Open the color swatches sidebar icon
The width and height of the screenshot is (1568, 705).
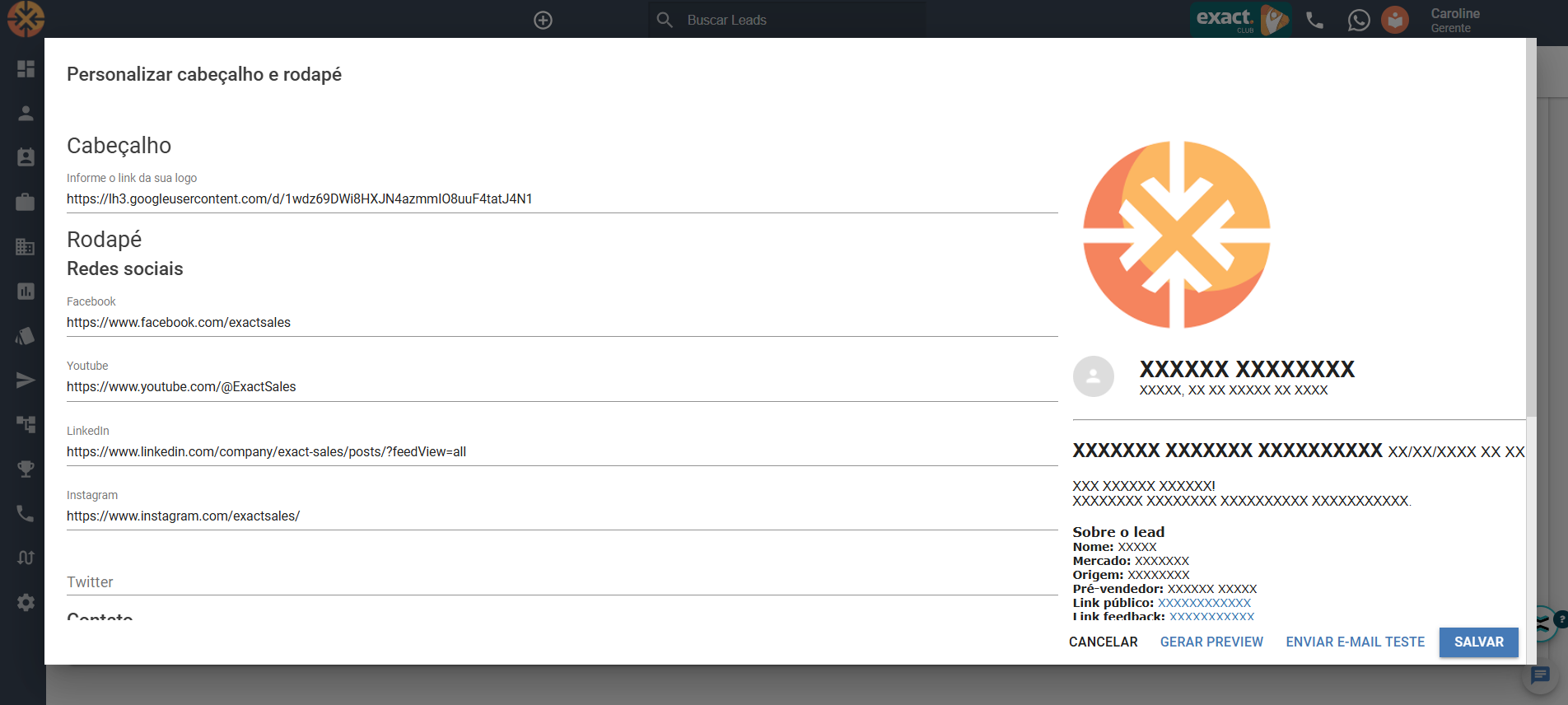click(26, 335)
